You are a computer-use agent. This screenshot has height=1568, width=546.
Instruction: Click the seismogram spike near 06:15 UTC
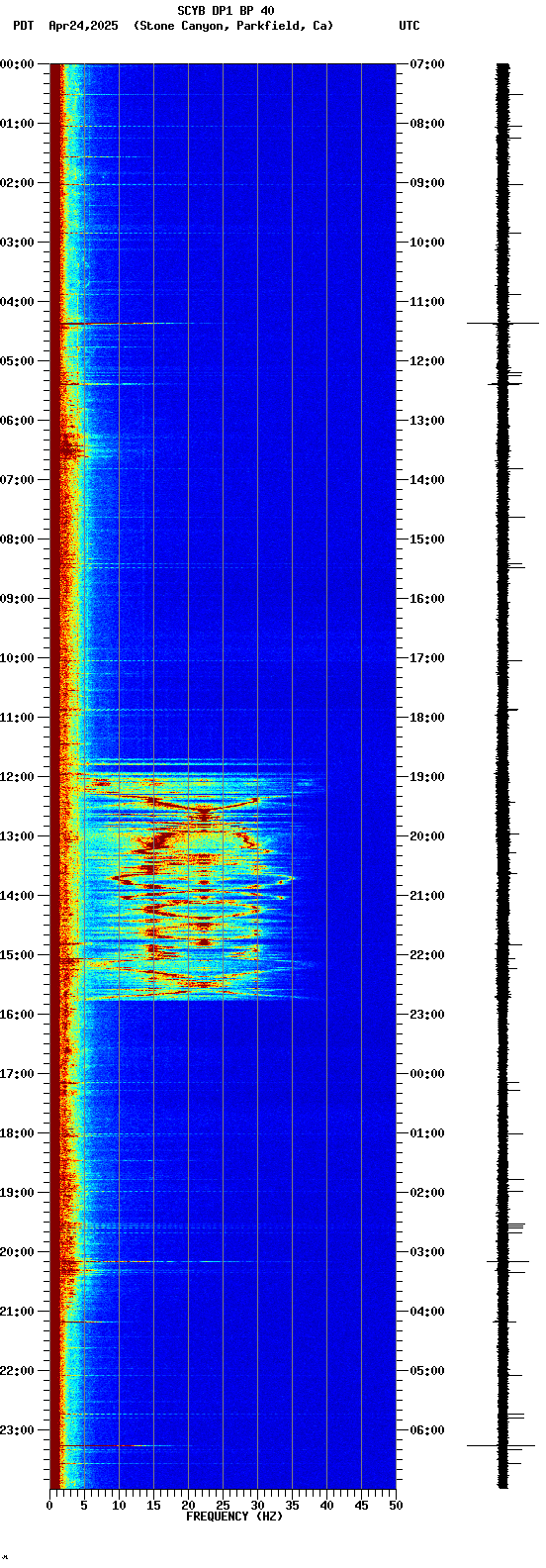[x=502, y=1445]
